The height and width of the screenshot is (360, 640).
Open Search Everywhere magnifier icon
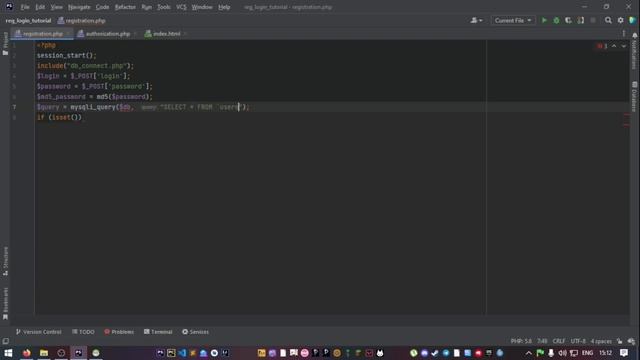click(x=608, y=20)
